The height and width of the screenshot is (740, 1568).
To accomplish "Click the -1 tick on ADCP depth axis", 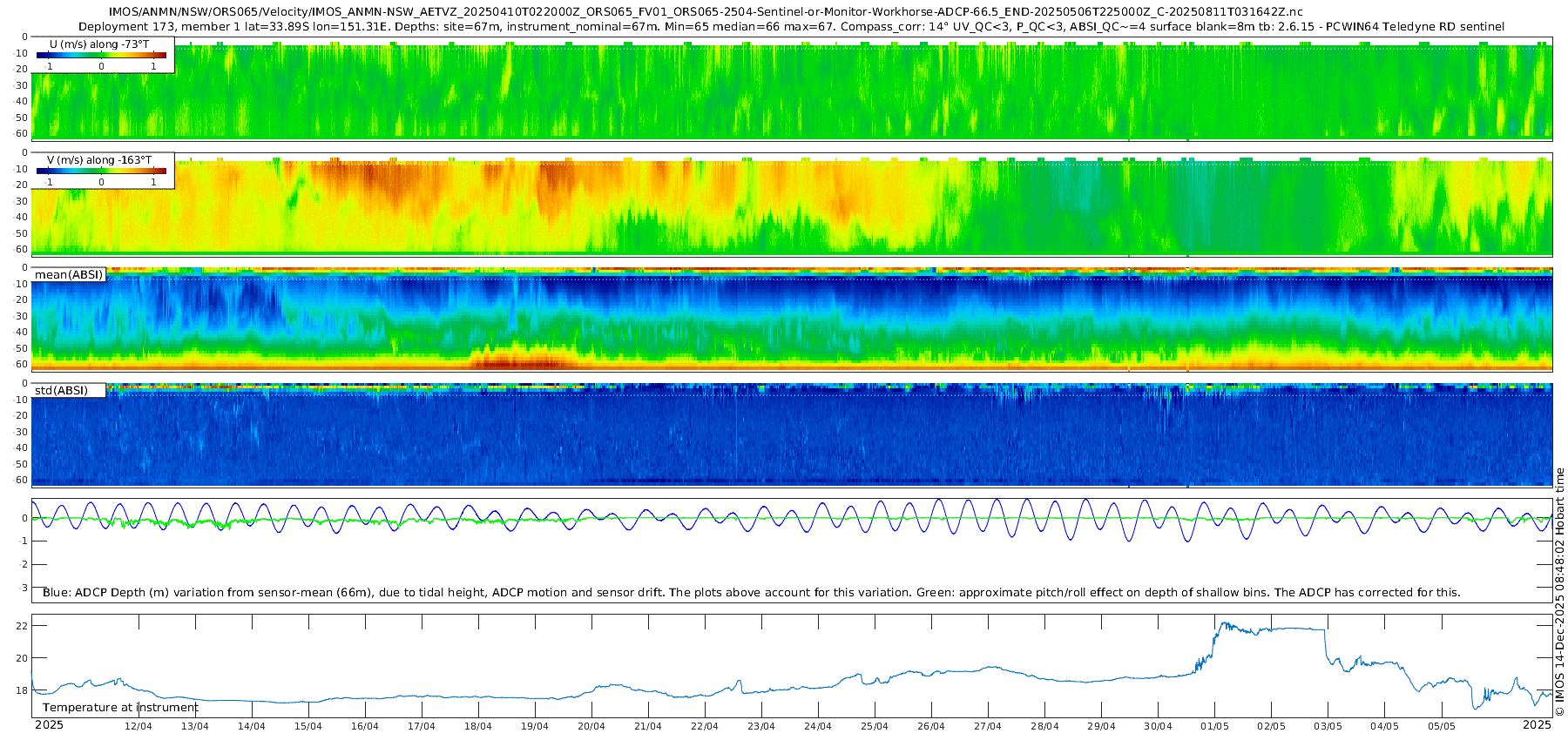I will 23,542.
